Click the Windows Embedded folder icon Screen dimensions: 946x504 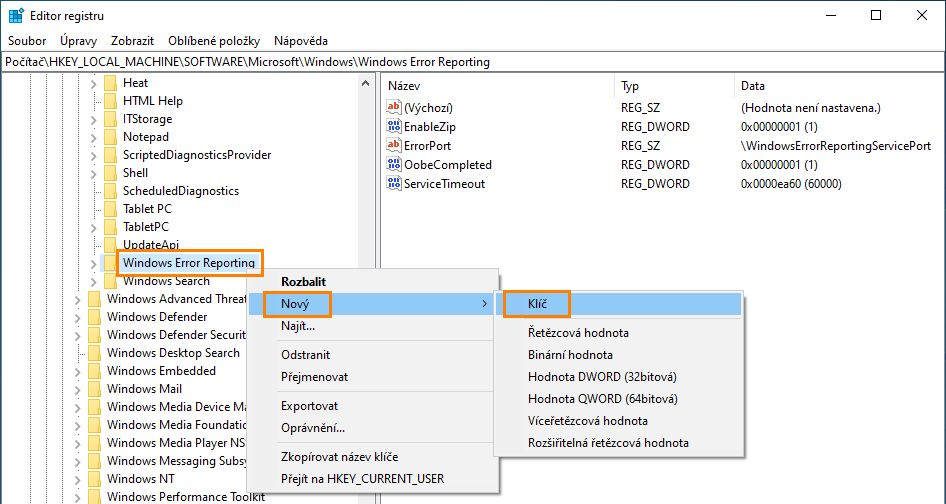click(95, 371)
